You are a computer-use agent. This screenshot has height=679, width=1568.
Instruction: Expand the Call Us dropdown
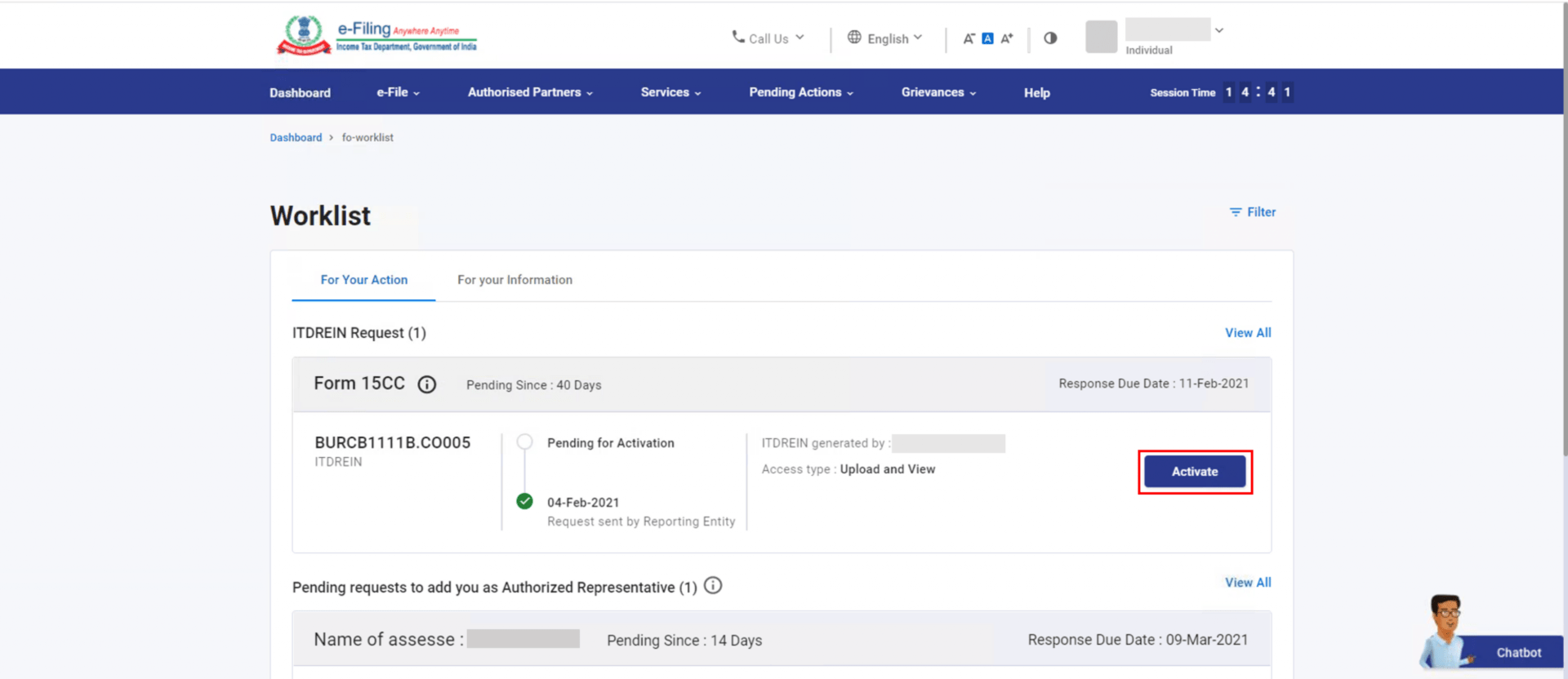pos(768,38)
